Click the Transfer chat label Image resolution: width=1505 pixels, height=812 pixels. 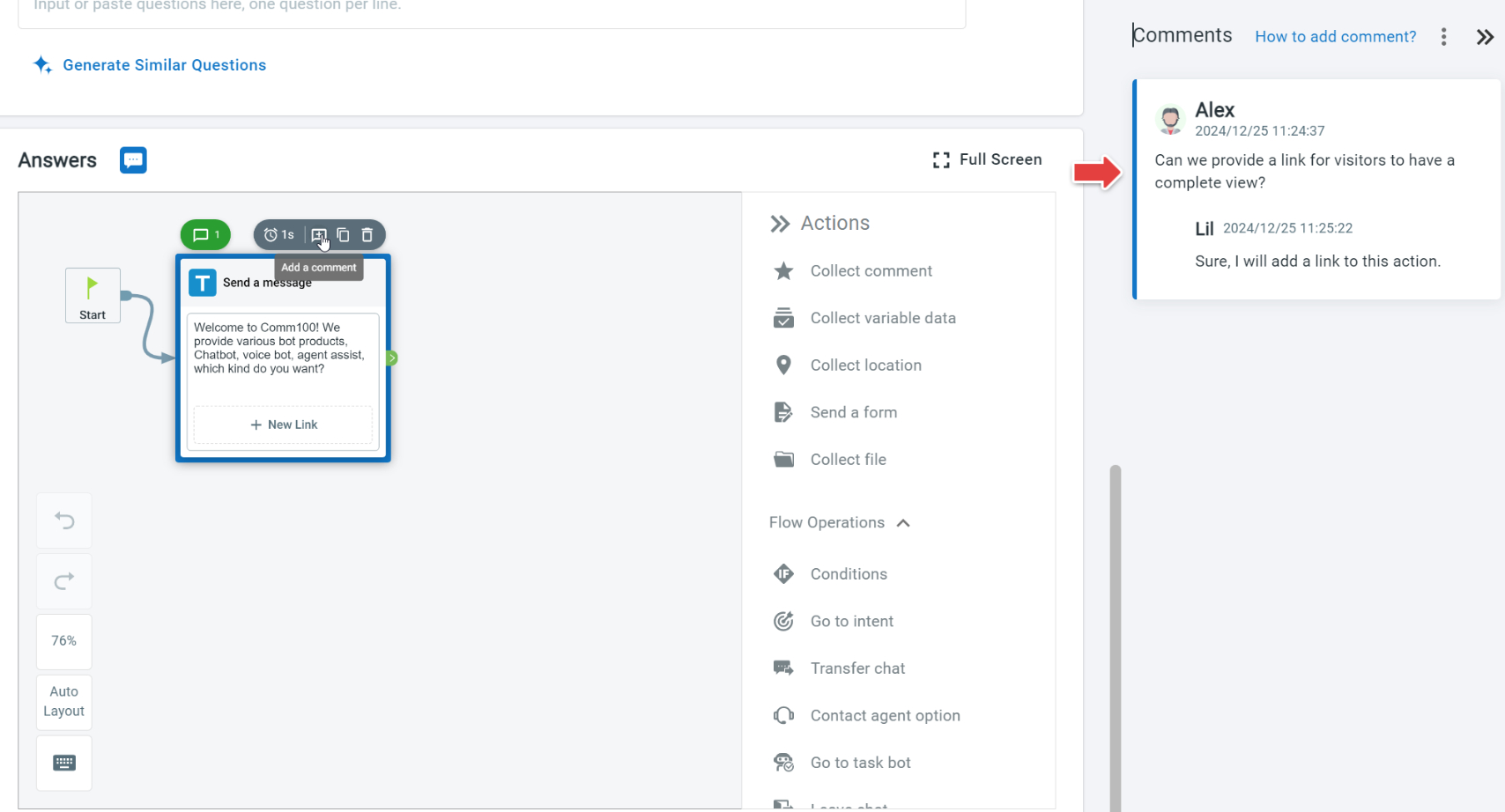point(857,668)
